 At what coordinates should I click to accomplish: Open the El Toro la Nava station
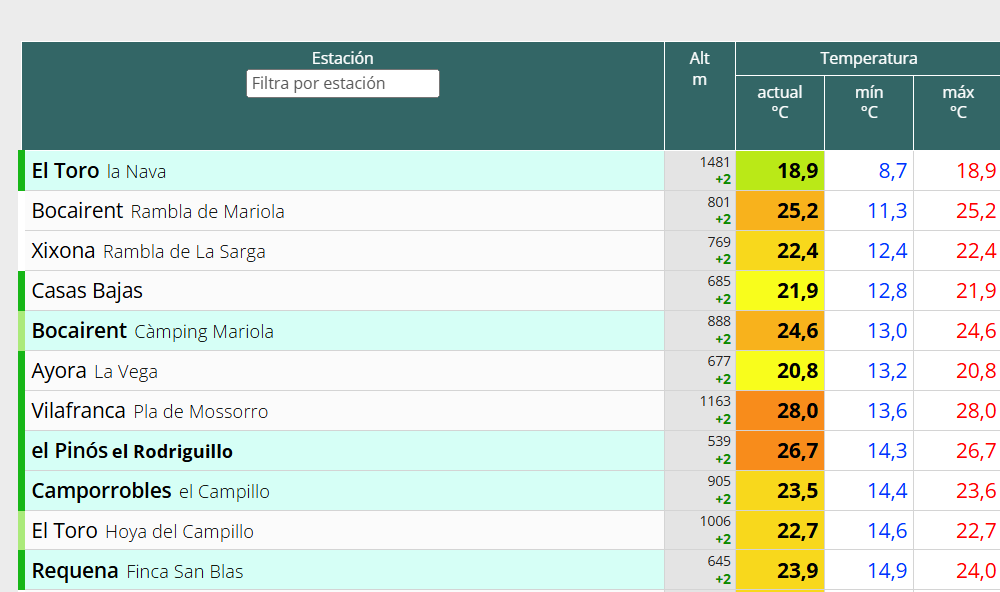99,171
